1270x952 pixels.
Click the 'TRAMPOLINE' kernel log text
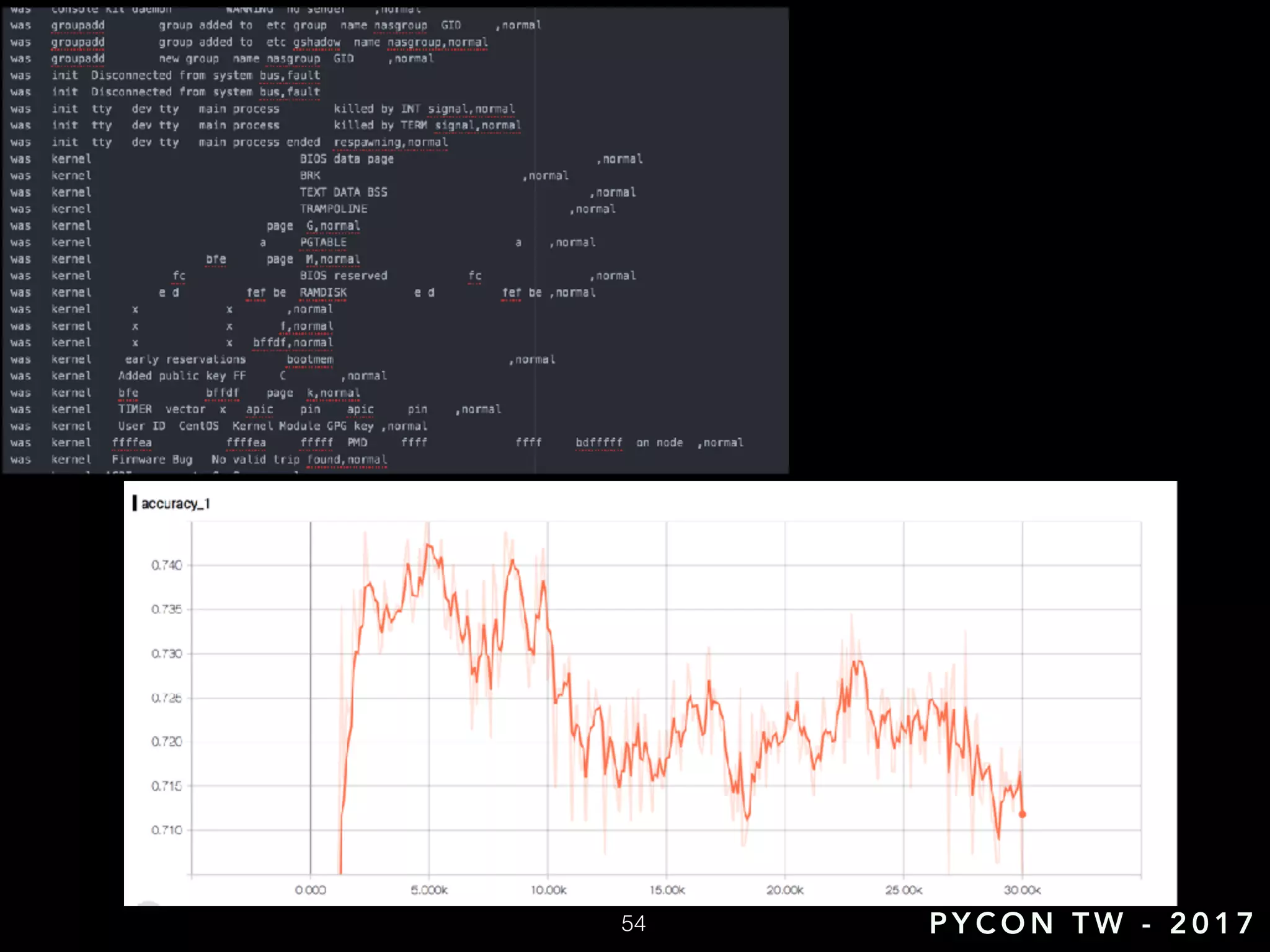click(334, 209)
